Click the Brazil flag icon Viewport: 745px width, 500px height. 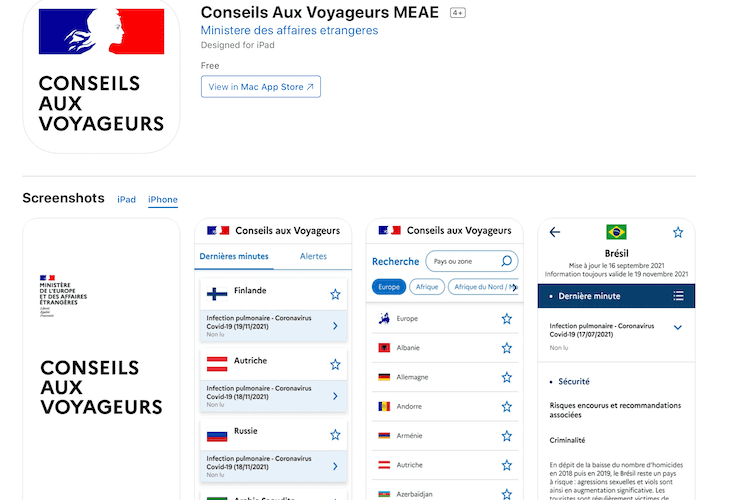pyautogui.click(x=616, y=232)
